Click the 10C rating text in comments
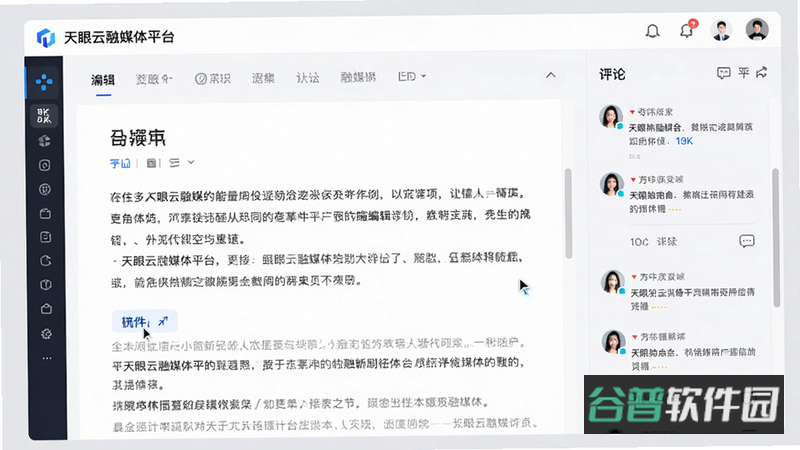Image resolution: width=800 pixels, height=450 pixels. click(x=639, y=242)
